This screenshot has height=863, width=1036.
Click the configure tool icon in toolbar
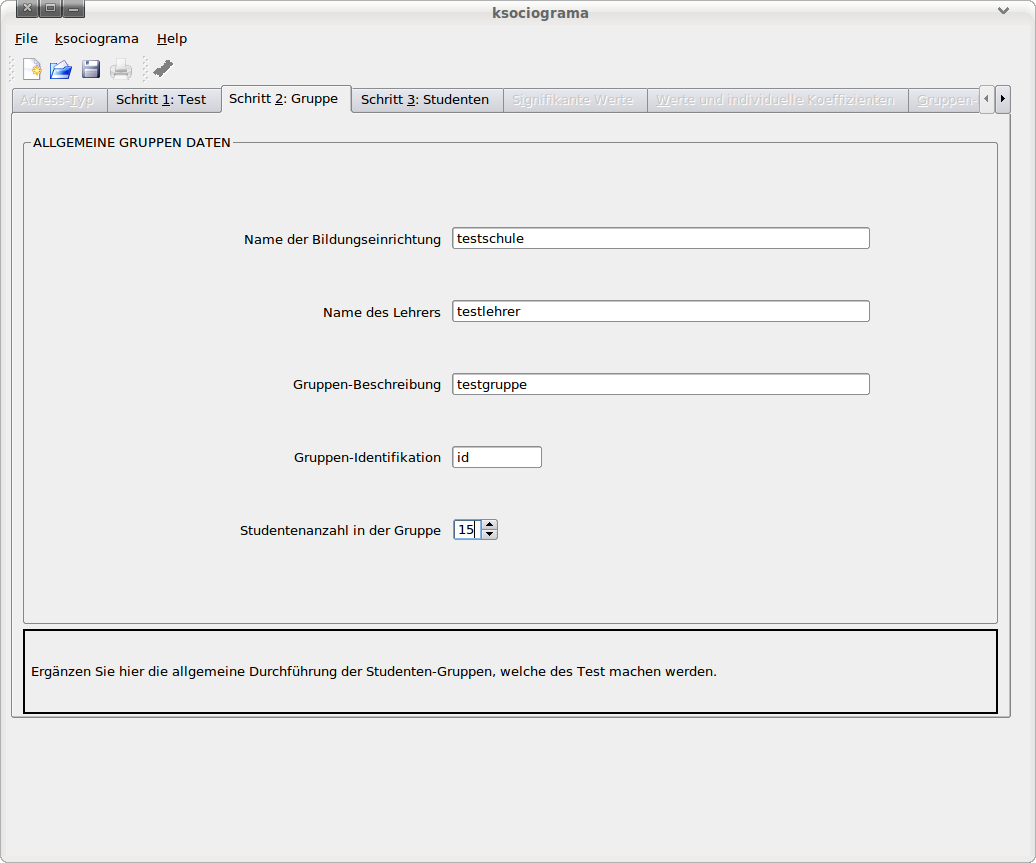163,69
